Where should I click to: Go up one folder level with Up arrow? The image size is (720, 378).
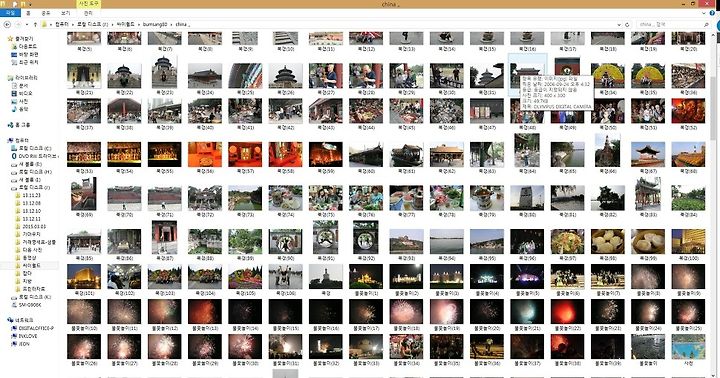coord(35,24)
